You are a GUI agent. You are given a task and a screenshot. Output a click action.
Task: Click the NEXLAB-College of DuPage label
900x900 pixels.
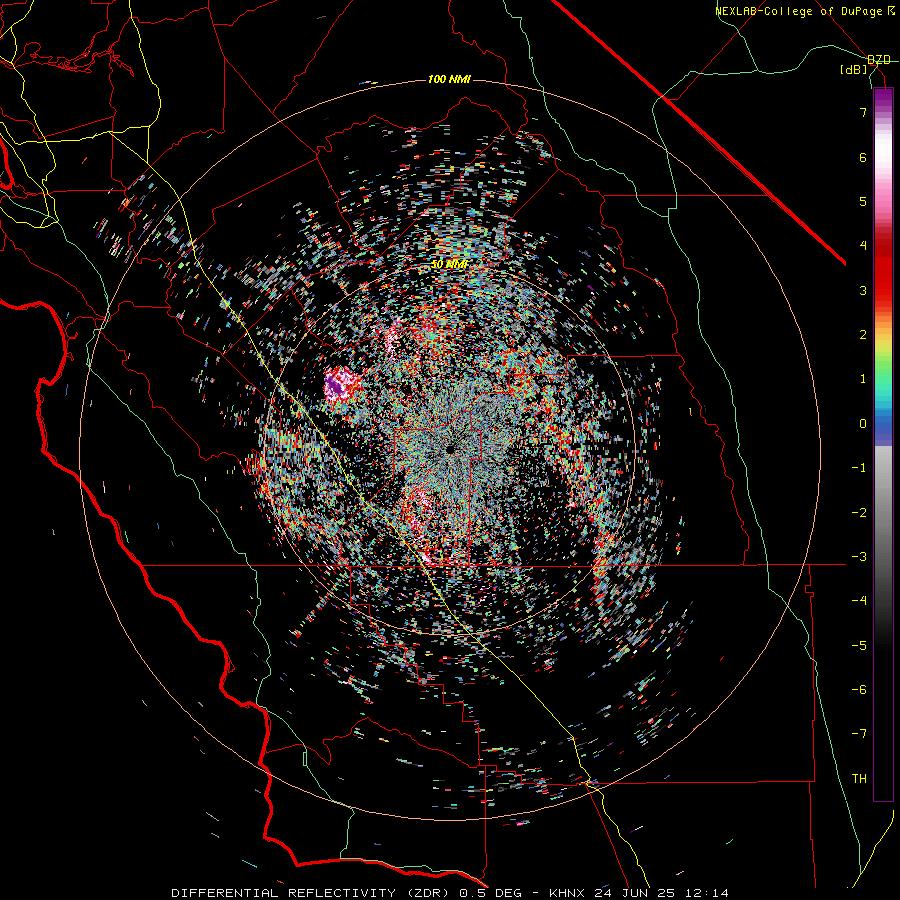click(x=798, y=11)
